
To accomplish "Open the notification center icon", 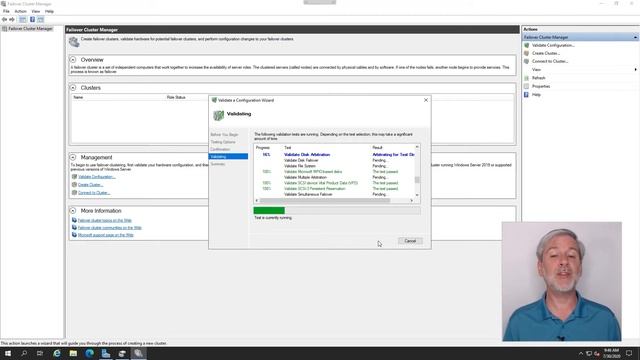I will (629, 353).
